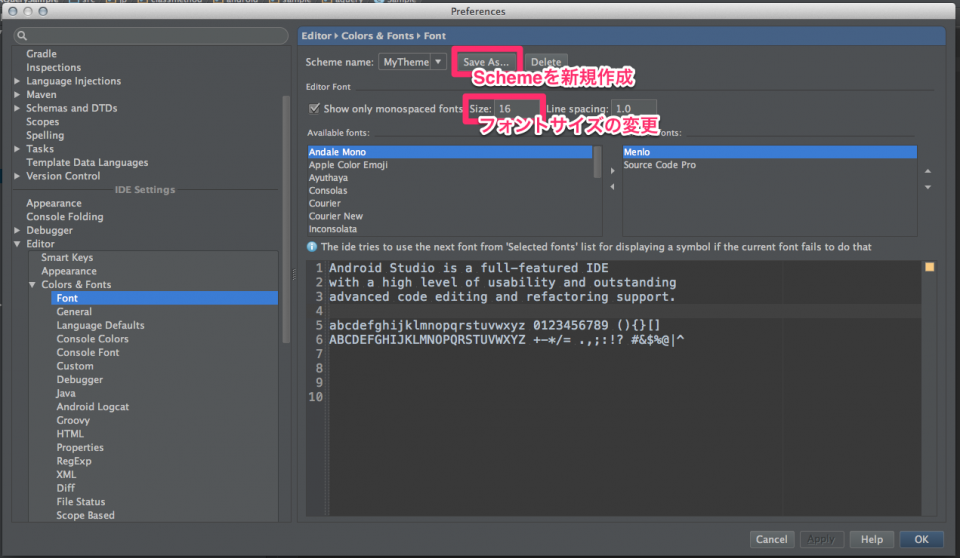Screen dimensions: 960x558
Task: Open RegExp color settings
Action: 73,461
